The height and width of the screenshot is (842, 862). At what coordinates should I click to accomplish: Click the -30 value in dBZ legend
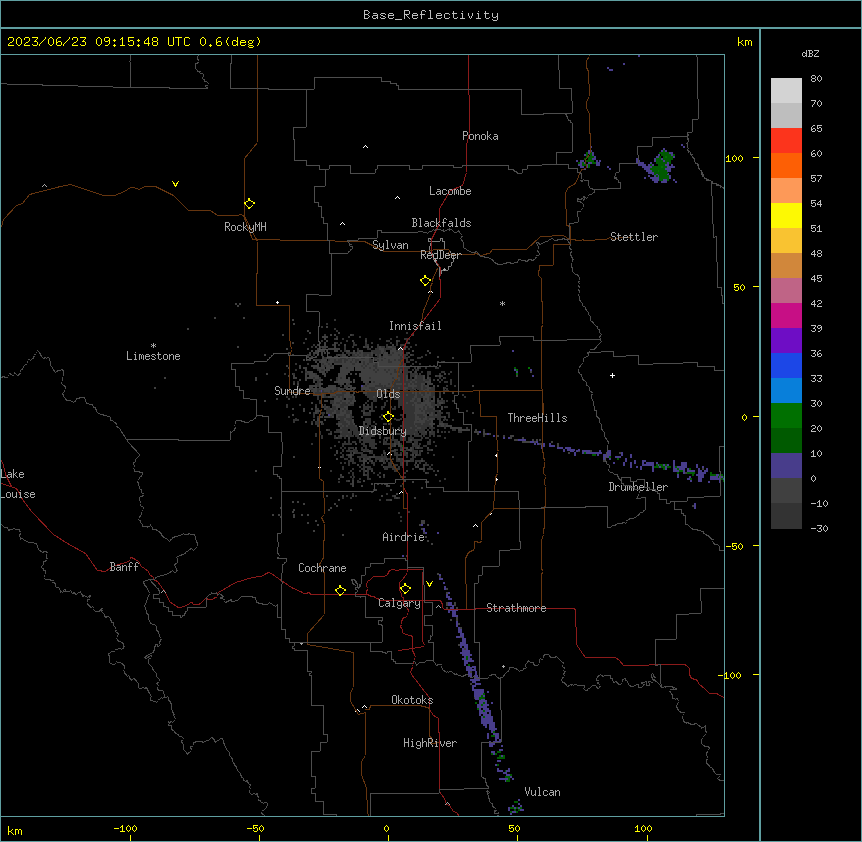(819, 528)
